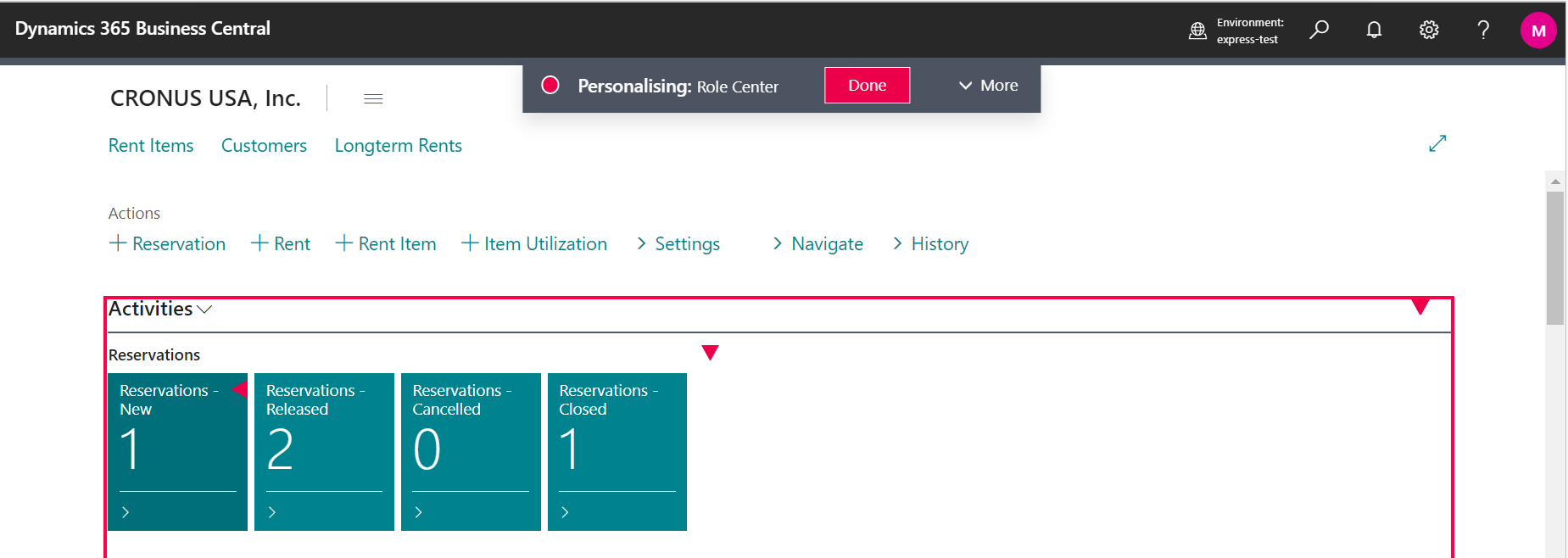1568x558 pixels.
Task: Open the Longterm Rents menu
Action: click(x=398, y=146)
